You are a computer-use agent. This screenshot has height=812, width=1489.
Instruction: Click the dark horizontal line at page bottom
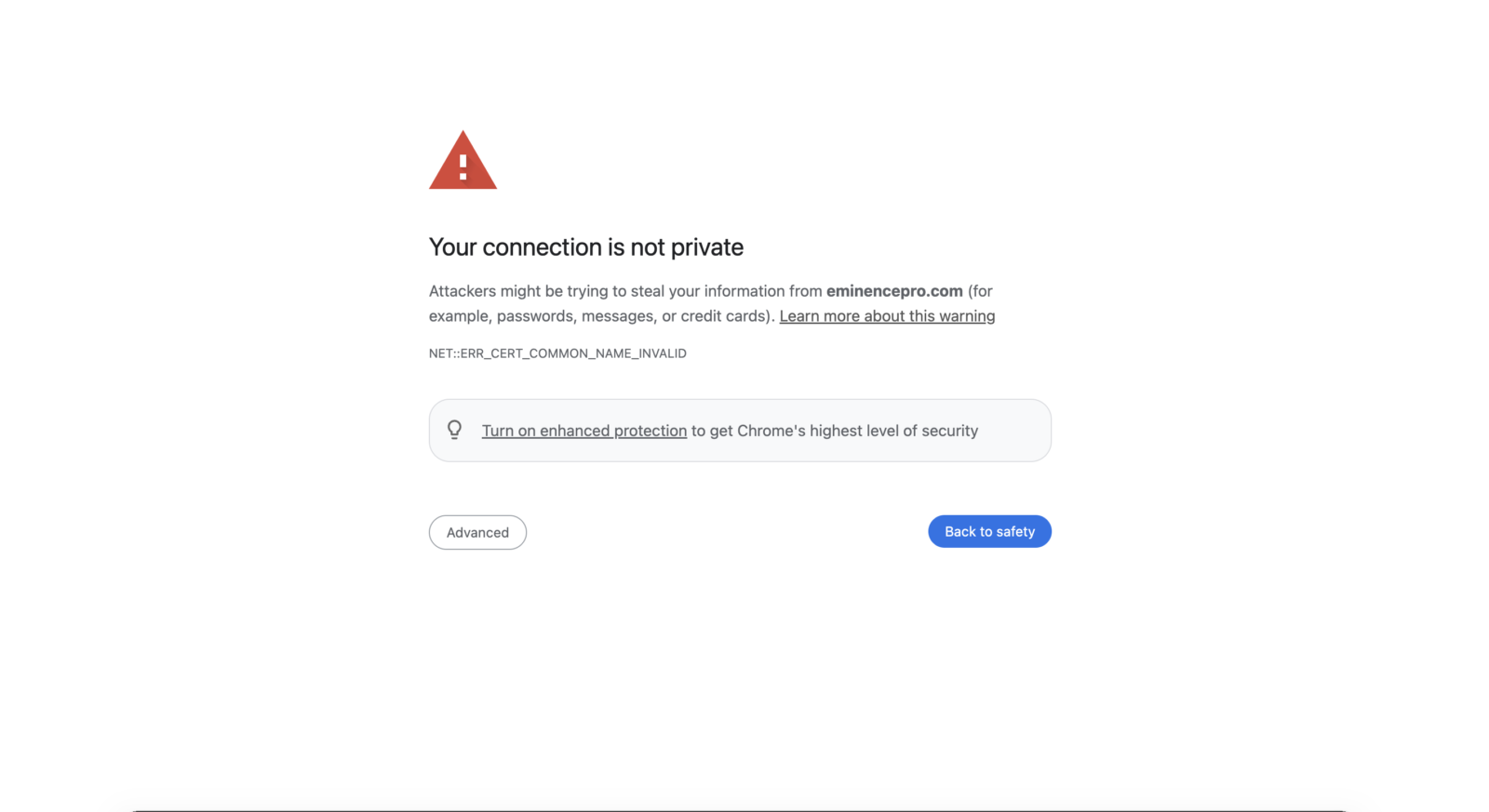(740, 810)
